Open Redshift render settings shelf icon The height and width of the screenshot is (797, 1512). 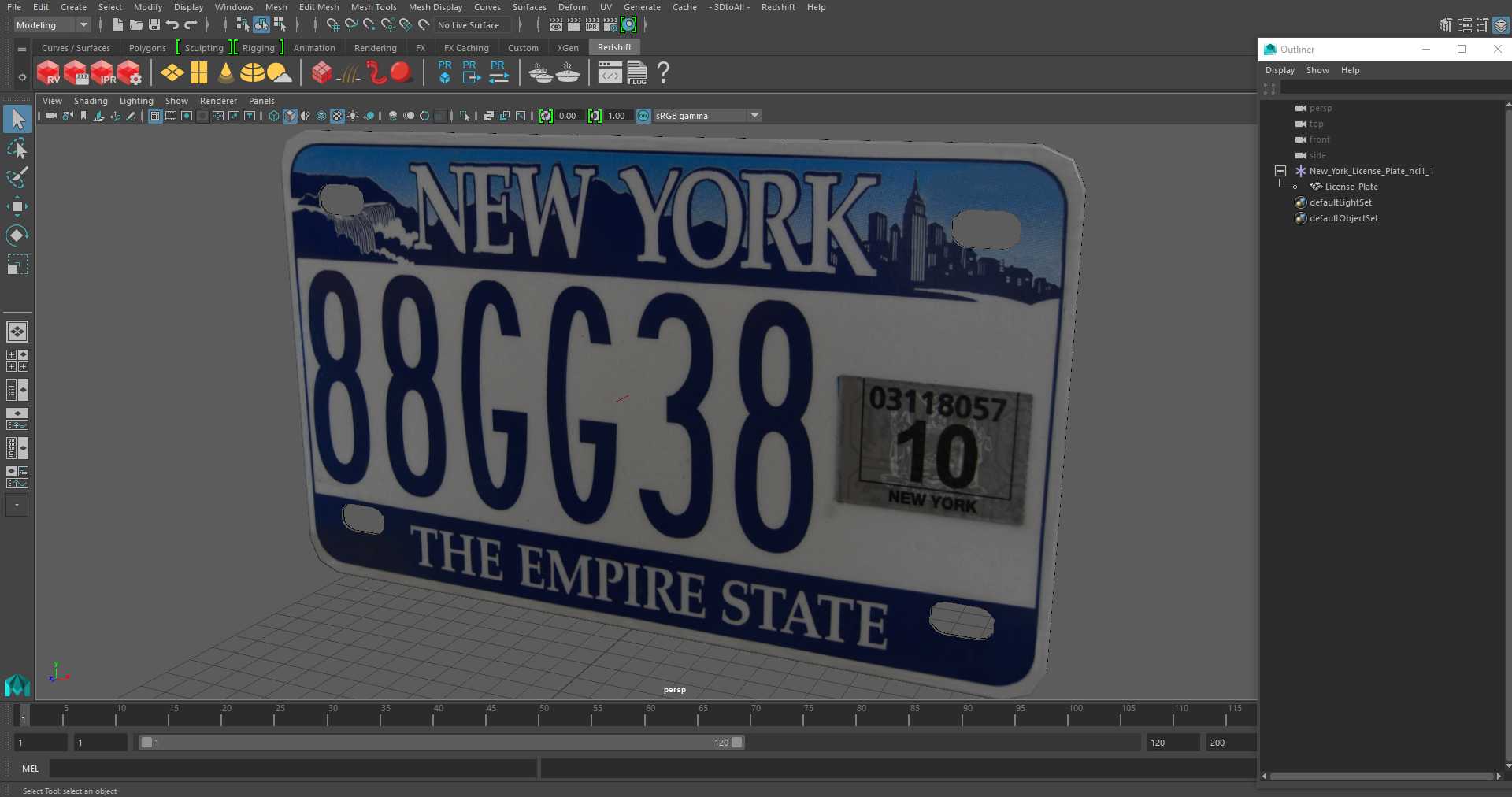[129, 73]
